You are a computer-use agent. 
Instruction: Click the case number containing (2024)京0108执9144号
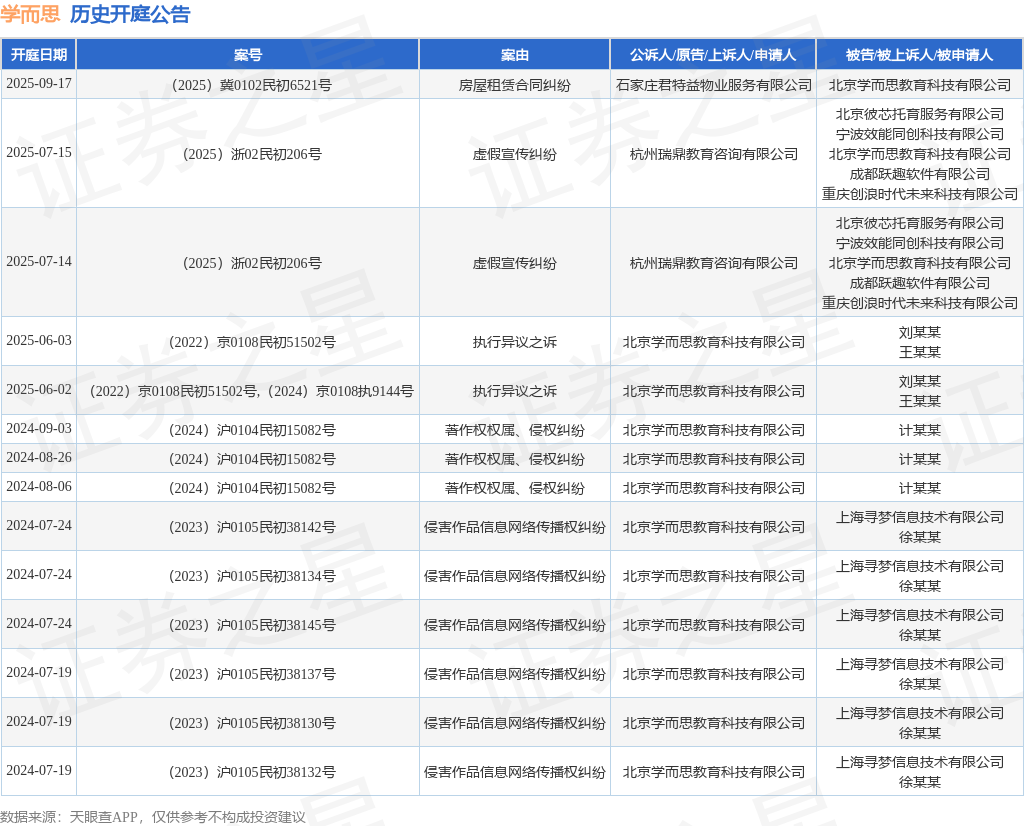pyautogui.click(x=251, y=391)
